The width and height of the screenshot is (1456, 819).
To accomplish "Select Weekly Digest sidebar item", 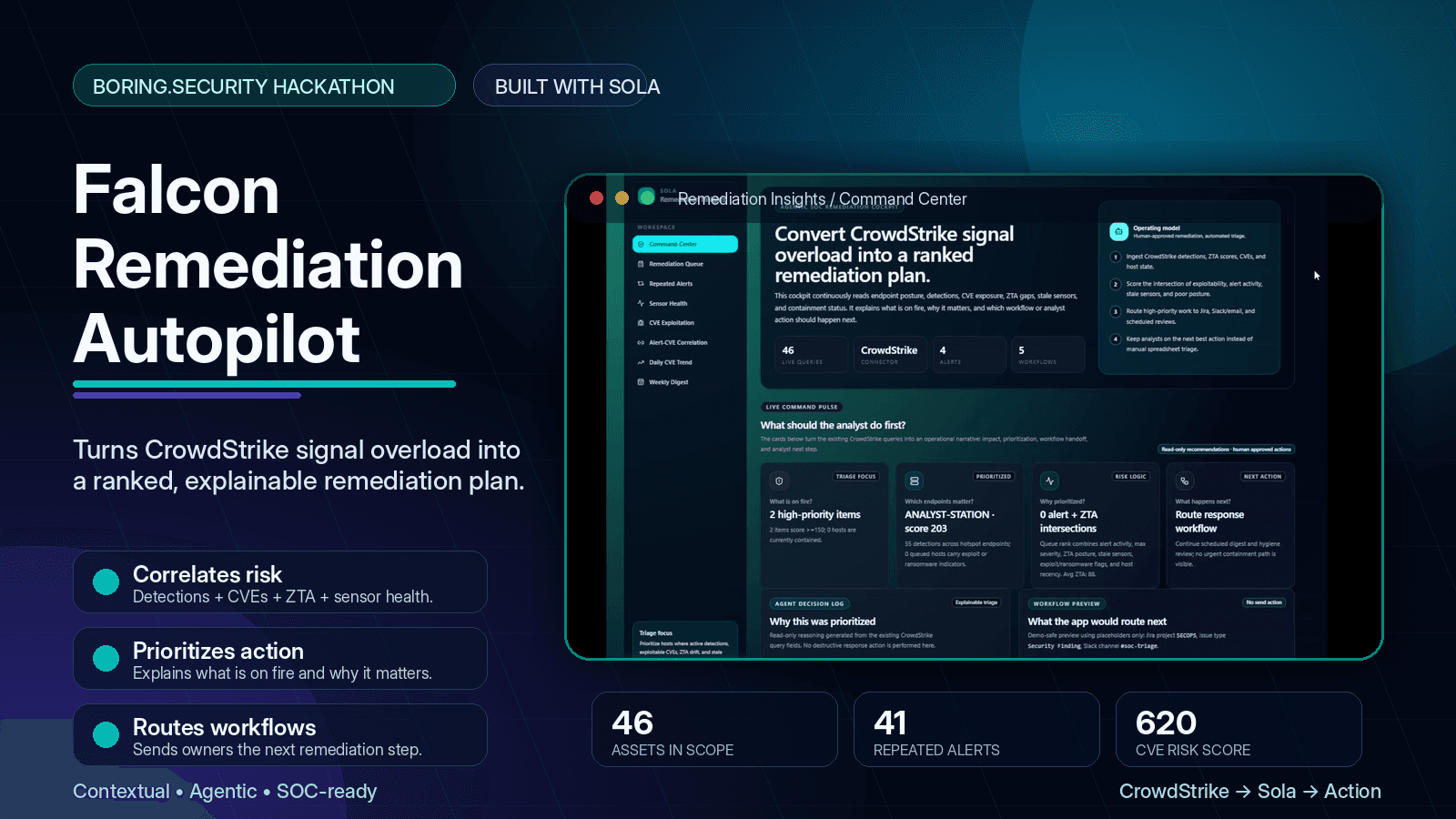I will click(x=685, y=382).
